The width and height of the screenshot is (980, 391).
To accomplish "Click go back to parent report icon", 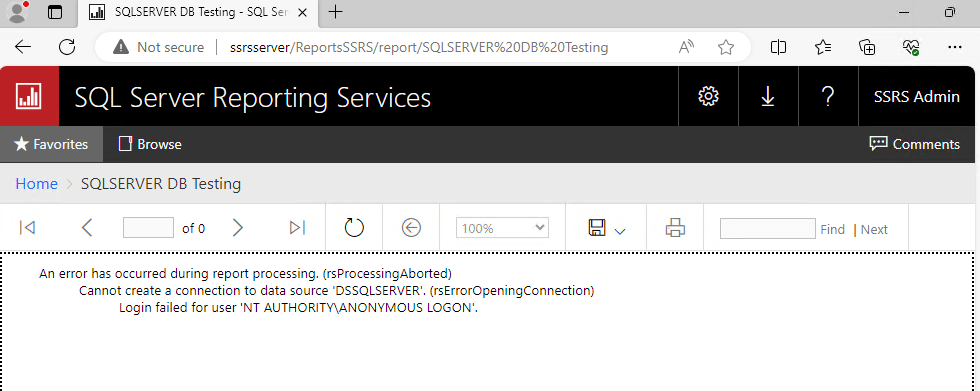I will point(411,228).
